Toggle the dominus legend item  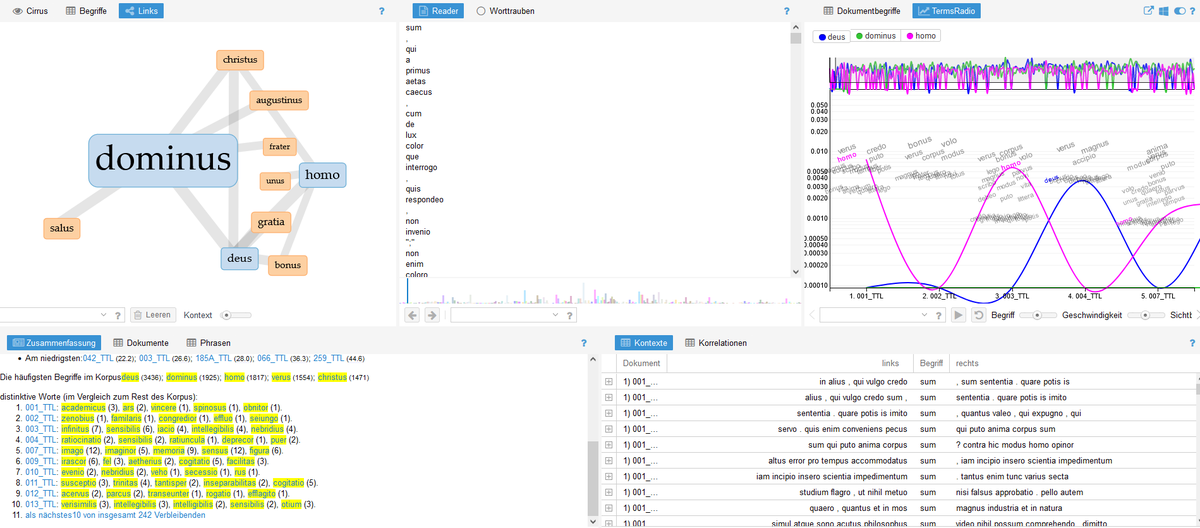875,37
